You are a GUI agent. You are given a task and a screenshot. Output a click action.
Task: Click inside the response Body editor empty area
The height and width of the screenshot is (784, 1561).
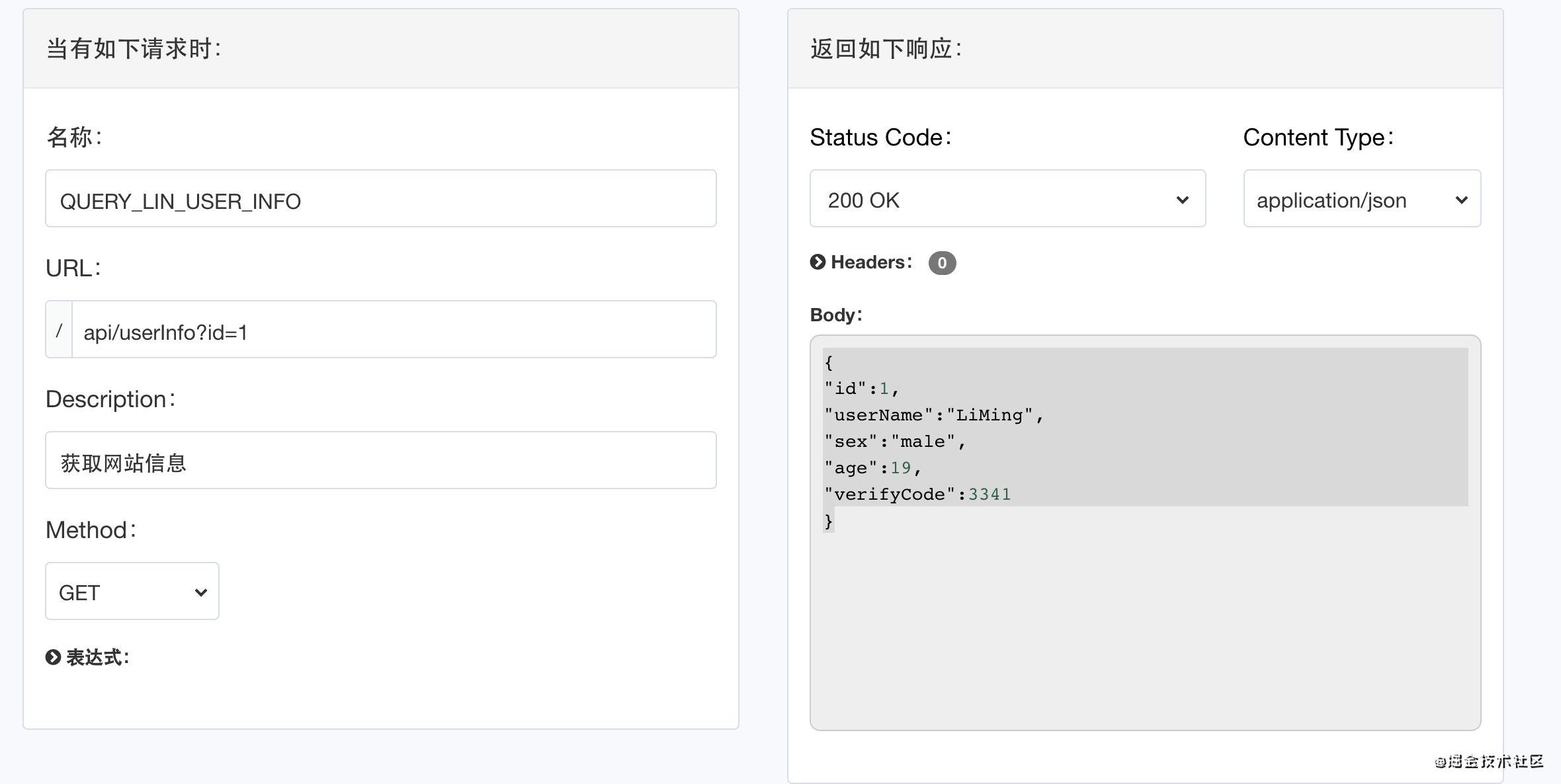1144,628
